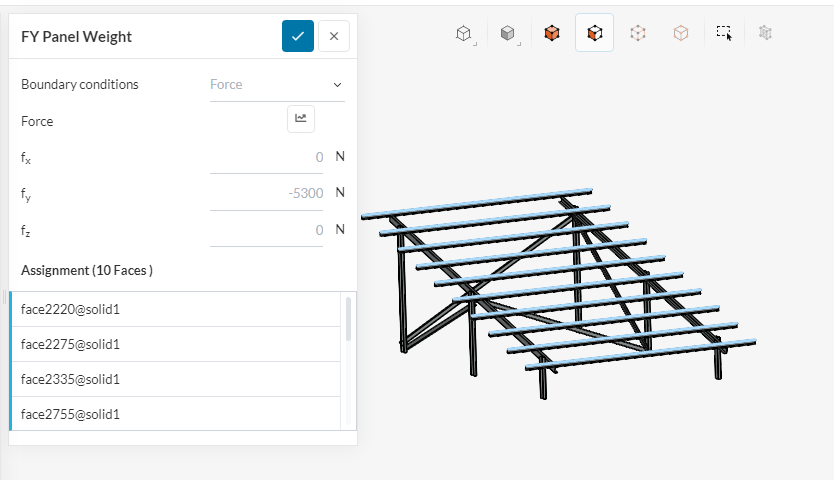The height and width of the screenshot is (480, 834).
Task: Activate the select nodes tool
Action: pyautogui.click(x=638, y=33)
